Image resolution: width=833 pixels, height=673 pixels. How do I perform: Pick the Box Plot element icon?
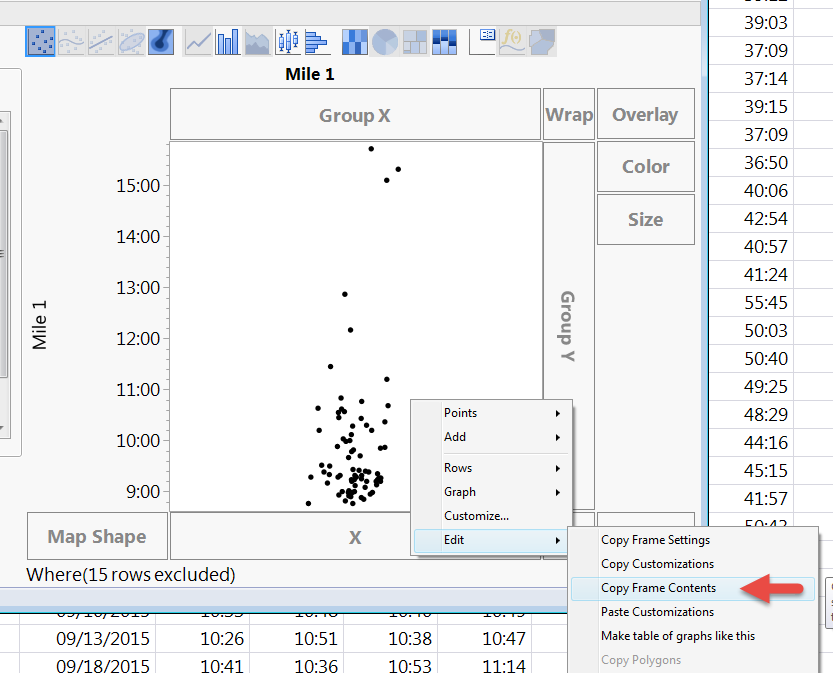287,41
